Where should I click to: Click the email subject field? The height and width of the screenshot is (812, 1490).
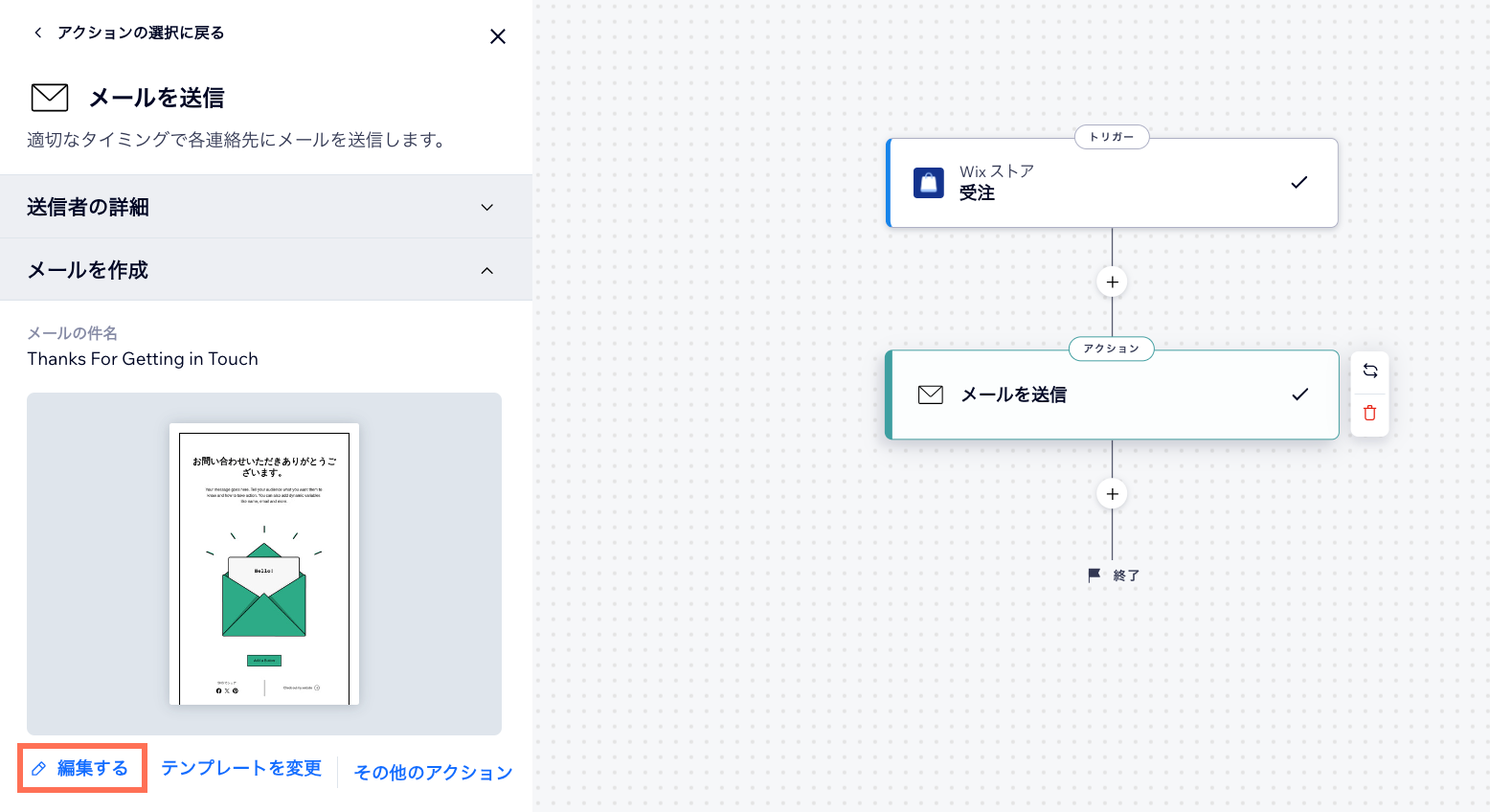point(143,359)
